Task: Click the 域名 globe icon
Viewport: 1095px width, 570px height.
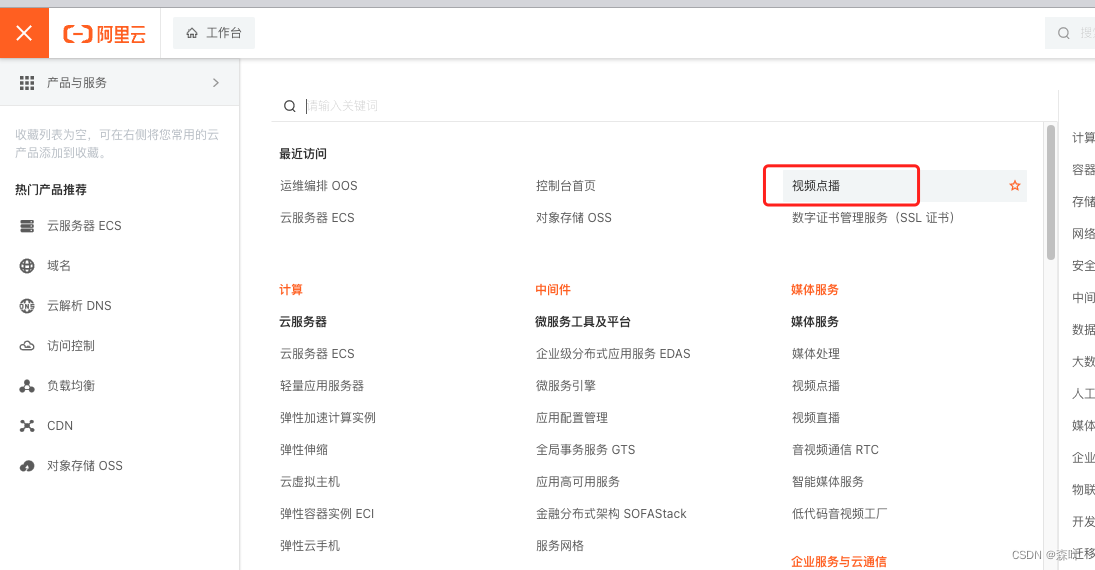Action: [x=27, y=265]
